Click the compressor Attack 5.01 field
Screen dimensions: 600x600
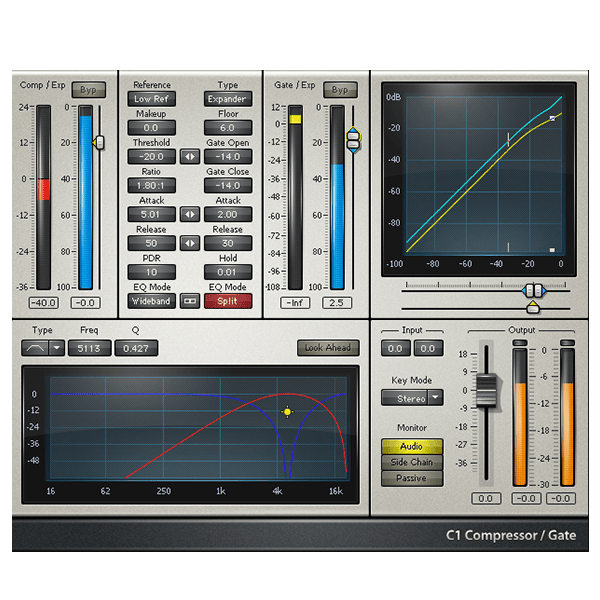tap(152, 214)
